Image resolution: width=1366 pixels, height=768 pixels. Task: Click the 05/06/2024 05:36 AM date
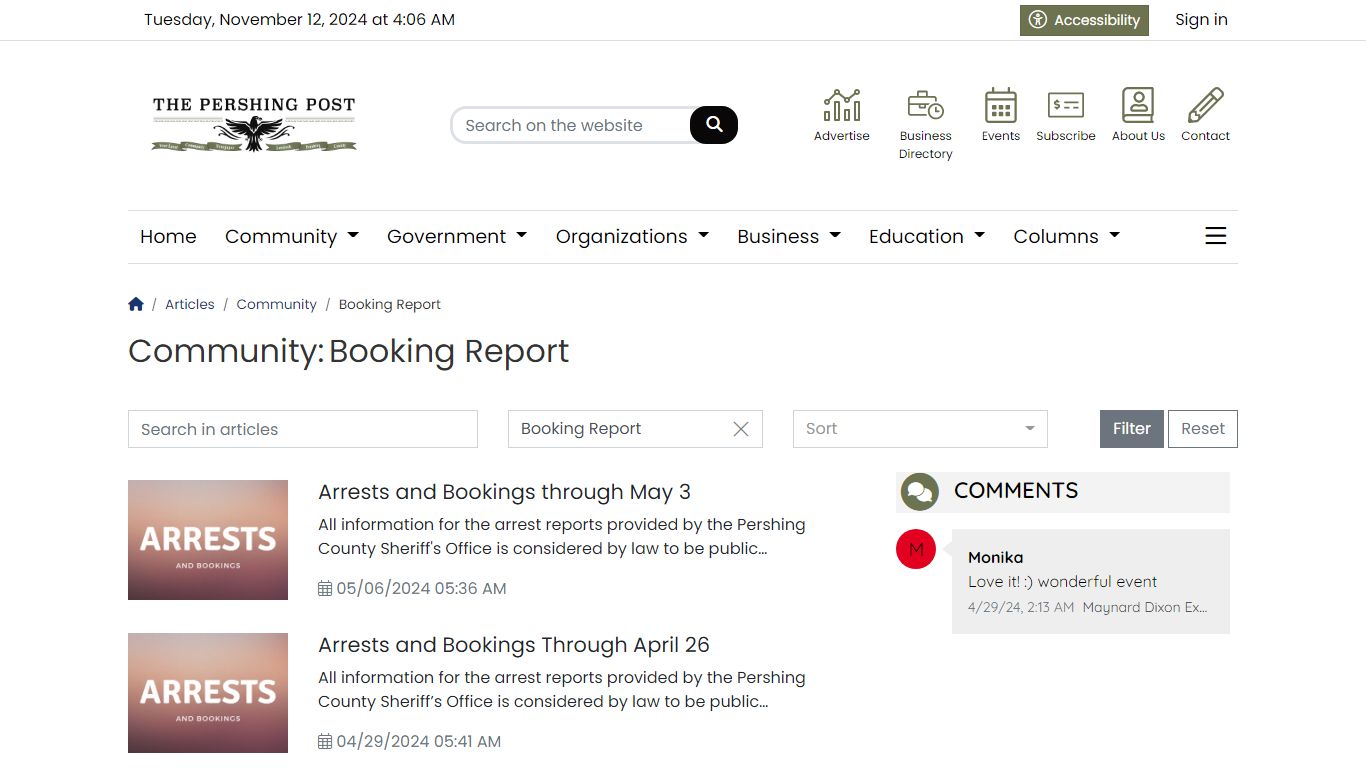[421, 588]
